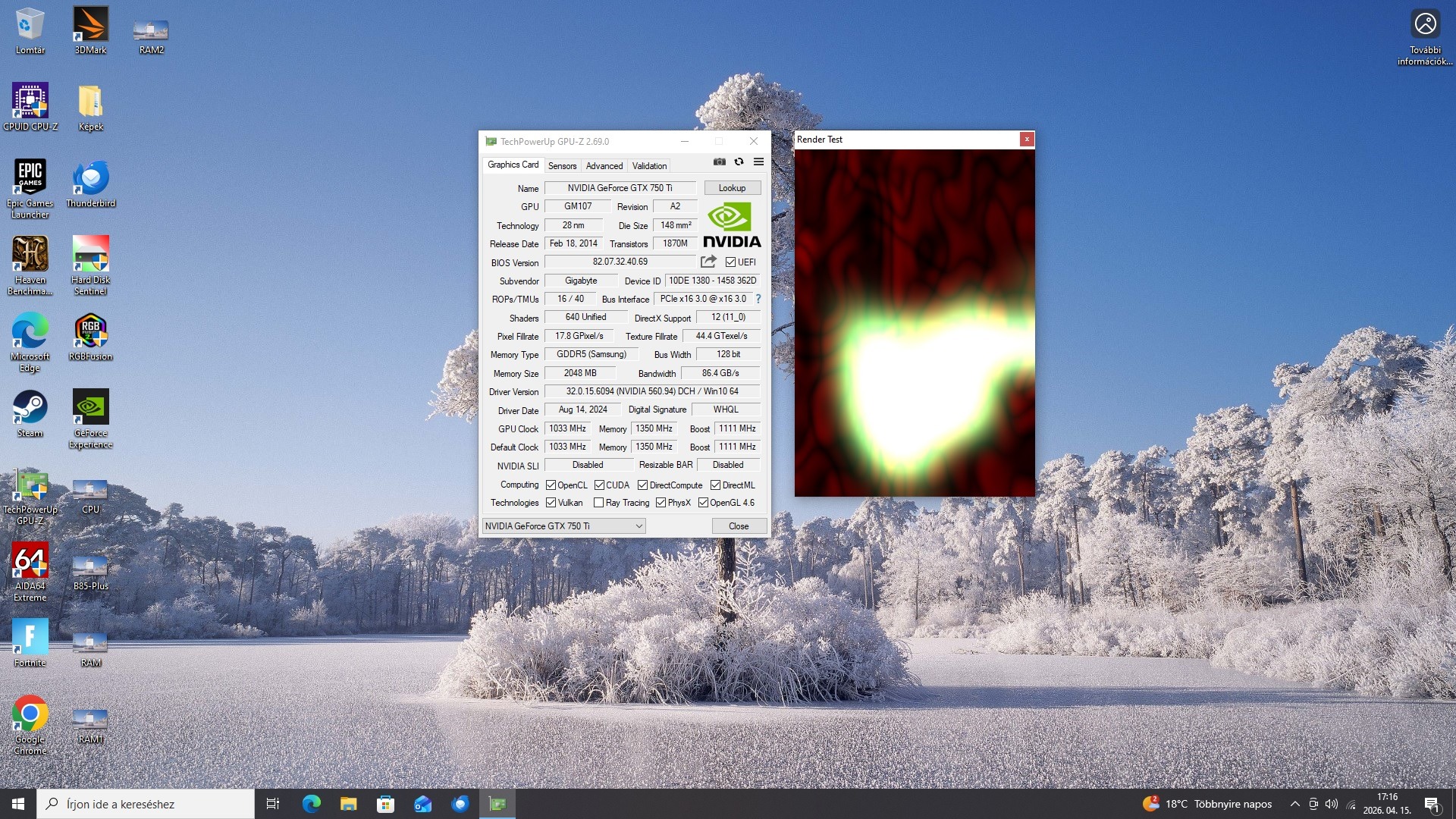Click the GPU-Z screenshot camera icon
Image resolution: width=1456 pixels, height=819 pixels.
coord(719,162)
